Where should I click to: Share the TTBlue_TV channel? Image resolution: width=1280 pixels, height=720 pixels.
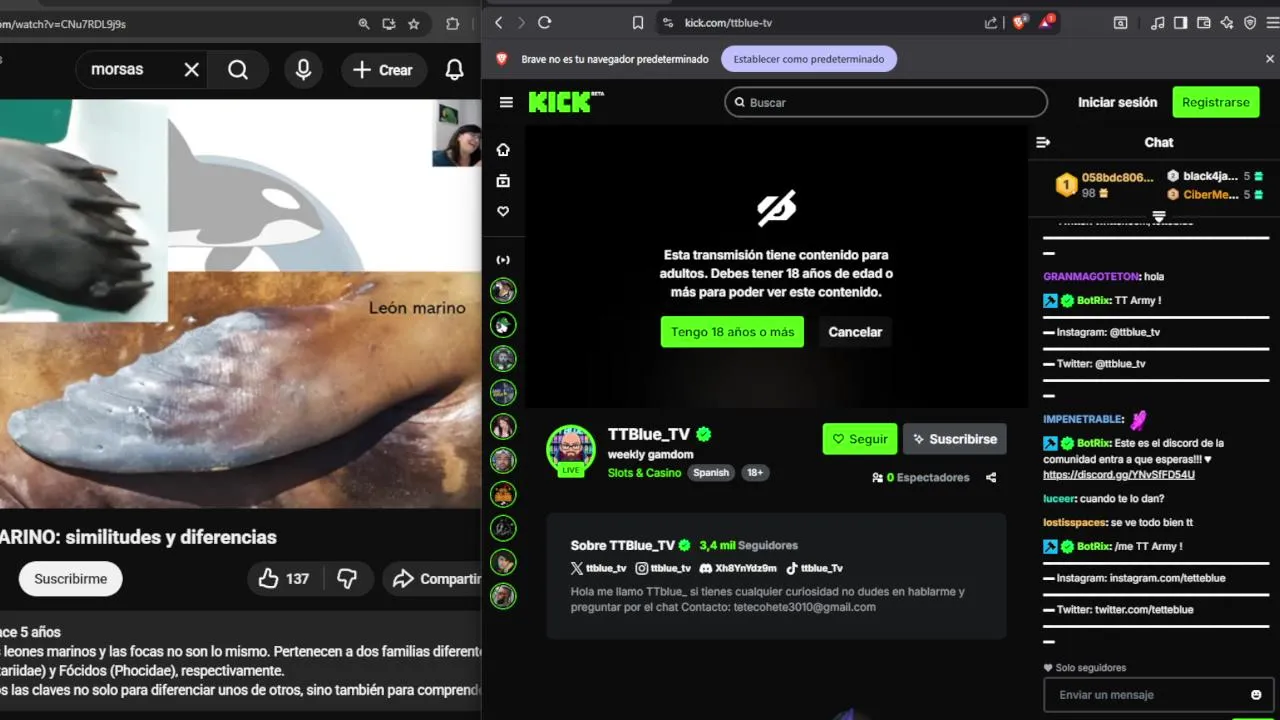tap(991, 478)
